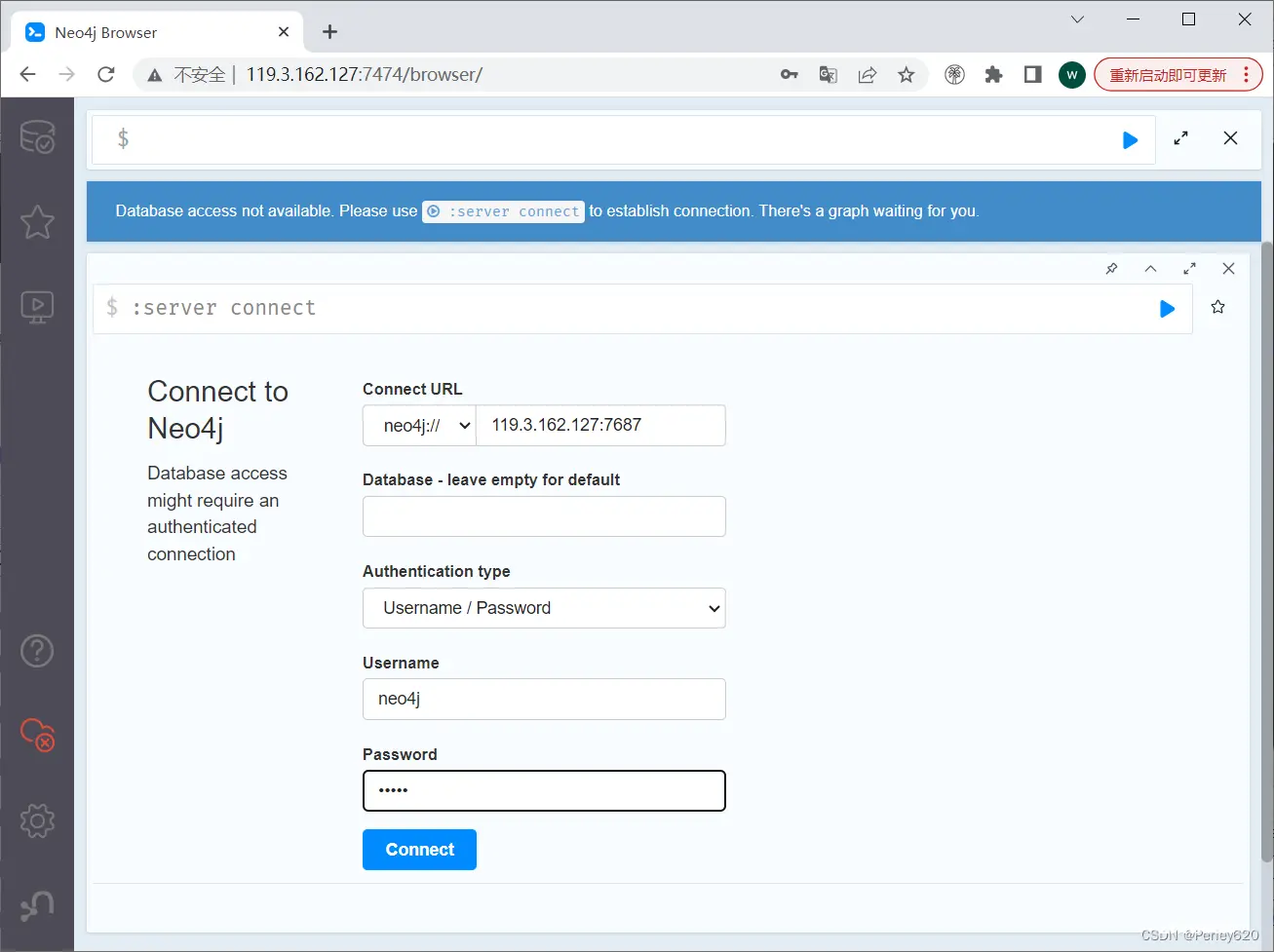The width and height of the screenshot is (1274, 952).
Task: Open the Favorites star sidebar icon
Action: click(37, 222)
